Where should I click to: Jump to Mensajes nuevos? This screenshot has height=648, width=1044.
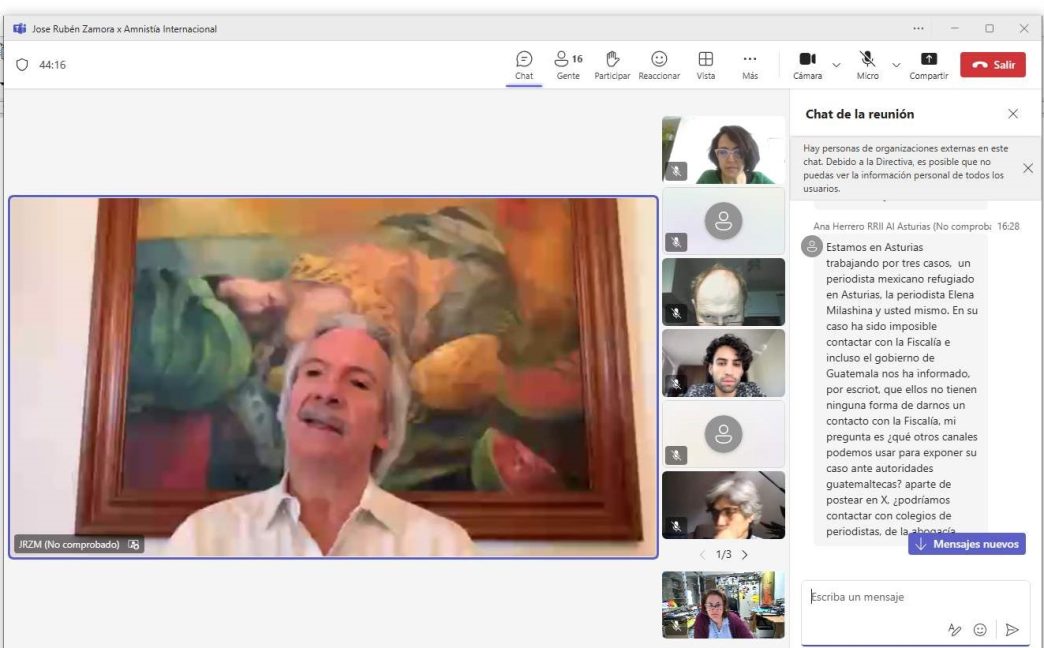(967, 544)
